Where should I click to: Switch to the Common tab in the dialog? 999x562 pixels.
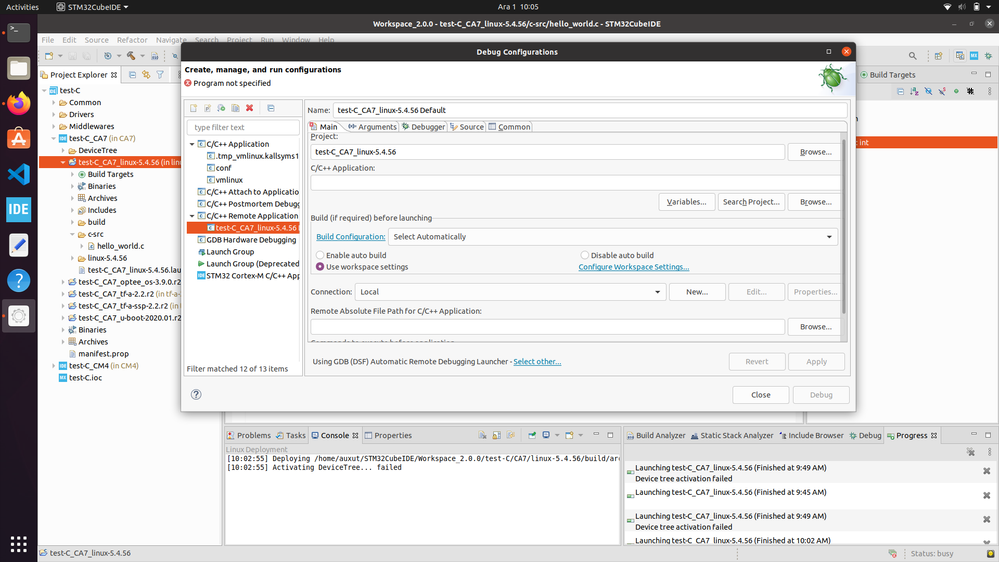509,127
